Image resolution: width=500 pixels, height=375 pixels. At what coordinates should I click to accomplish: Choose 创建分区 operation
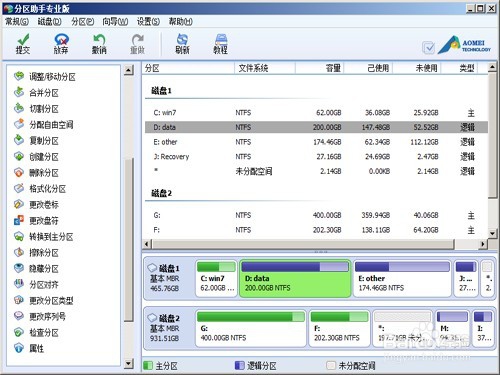coord(36,157)
